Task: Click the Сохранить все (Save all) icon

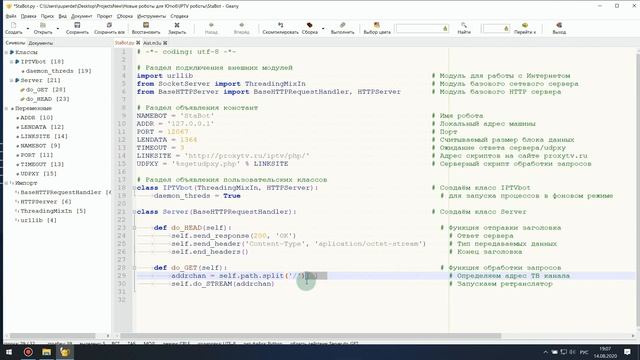Action: click(109, 25)
